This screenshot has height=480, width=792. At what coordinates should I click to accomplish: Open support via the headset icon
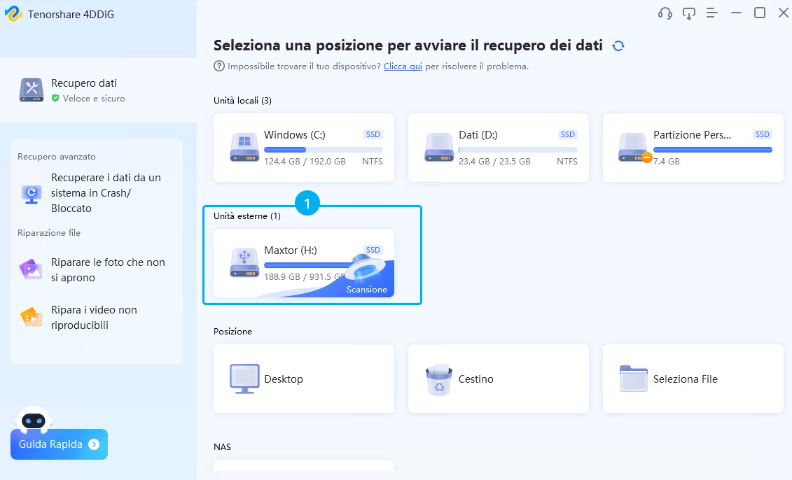665,14
